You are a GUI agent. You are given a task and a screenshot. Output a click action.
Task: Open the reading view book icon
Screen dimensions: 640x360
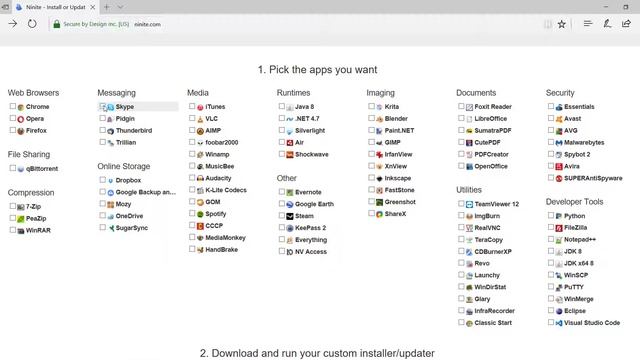pos(548,24)
